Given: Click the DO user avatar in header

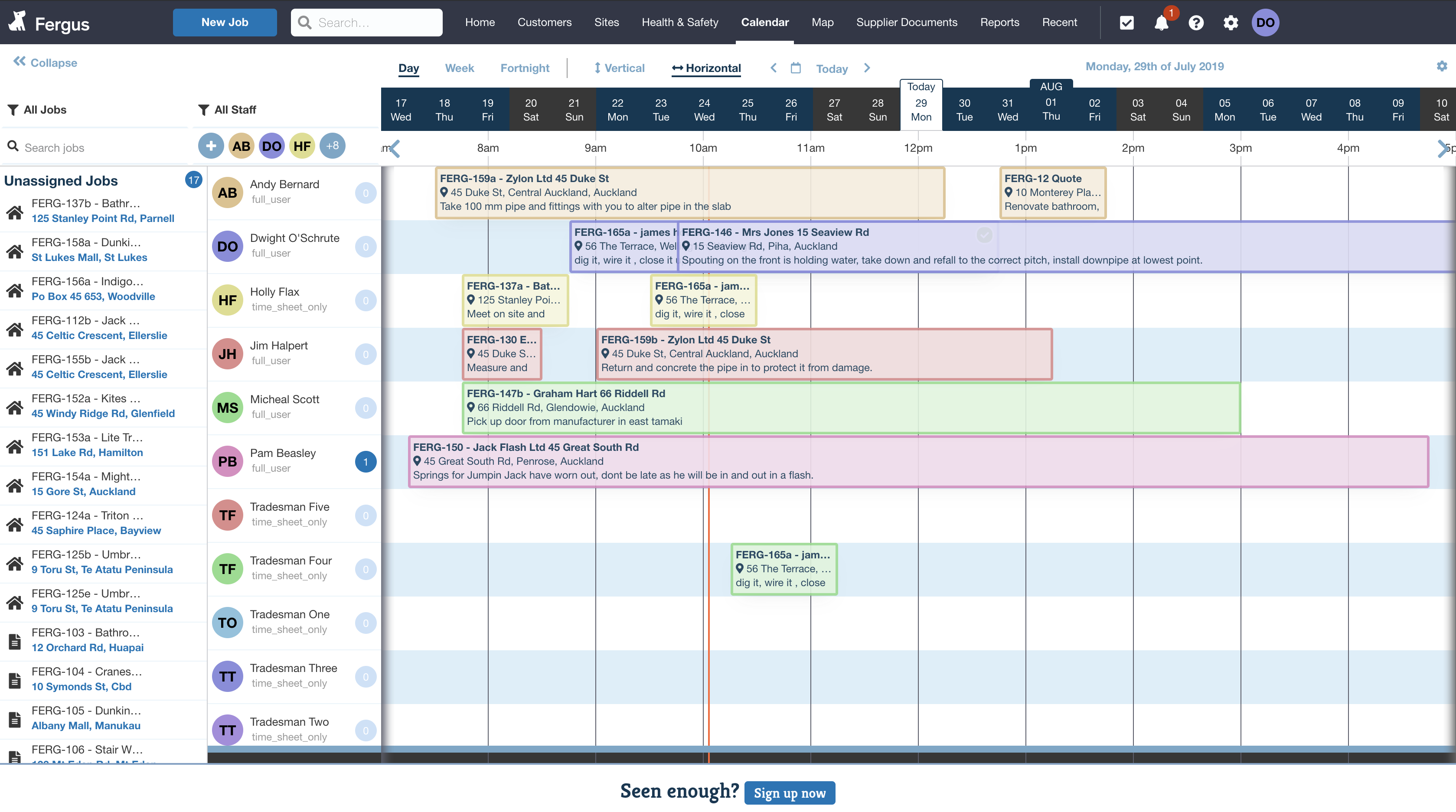Looking at the screenshot, I should pos(1265,23).
